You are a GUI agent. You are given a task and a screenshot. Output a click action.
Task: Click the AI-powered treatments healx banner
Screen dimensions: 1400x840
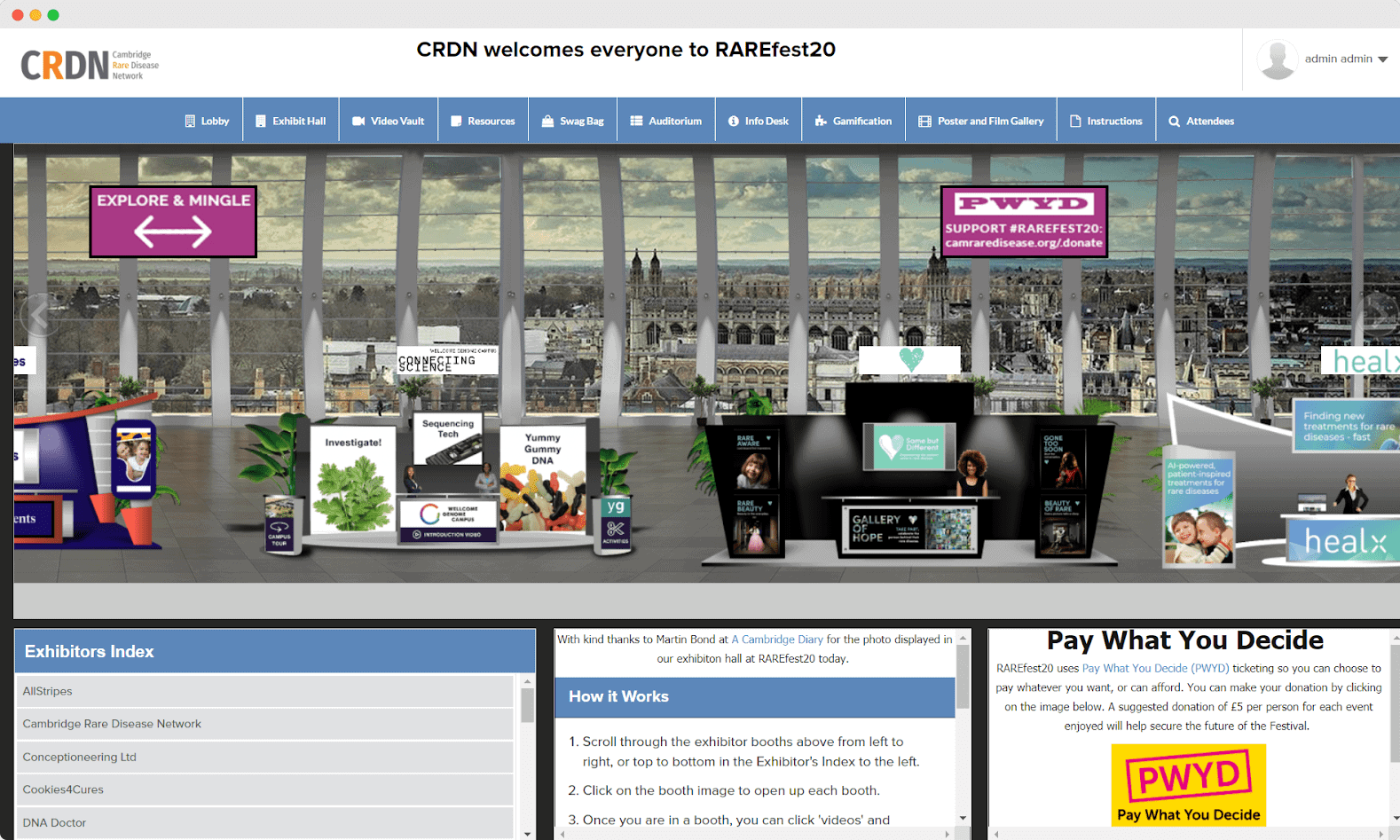[1199, 511]
